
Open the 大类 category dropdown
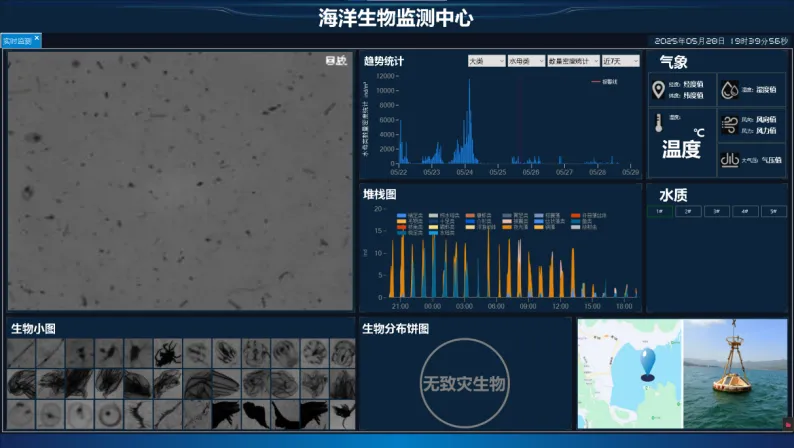[x=486, y=61]
